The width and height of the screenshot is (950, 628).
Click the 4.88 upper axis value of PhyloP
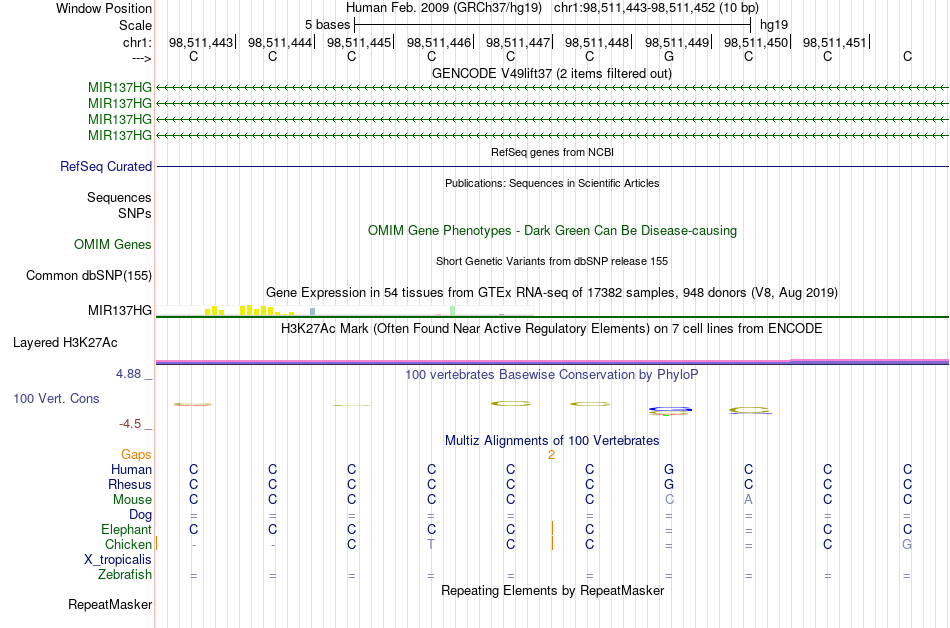tap(128, 374)
